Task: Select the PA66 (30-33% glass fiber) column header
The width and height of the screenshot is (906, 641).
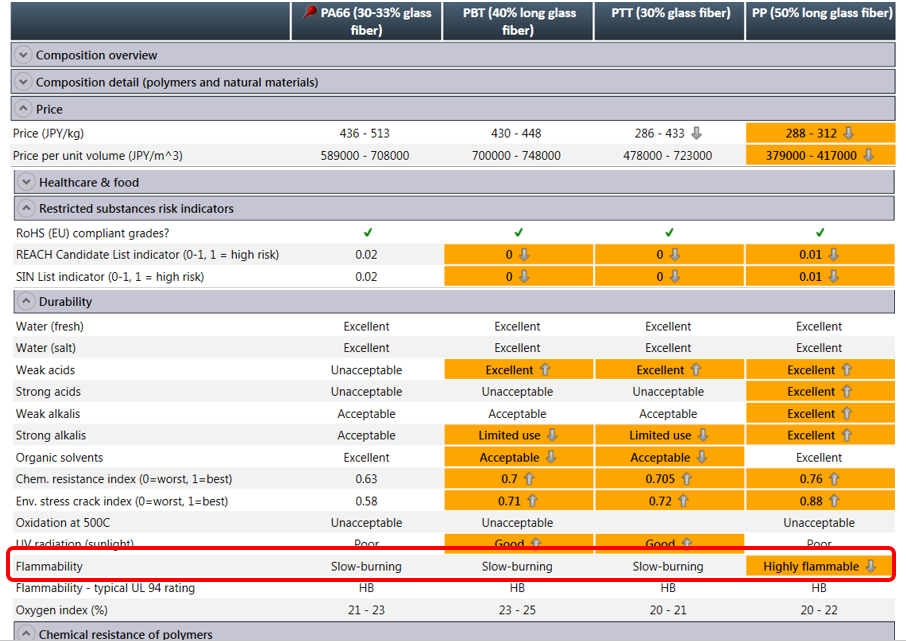Action: (366, 21)
